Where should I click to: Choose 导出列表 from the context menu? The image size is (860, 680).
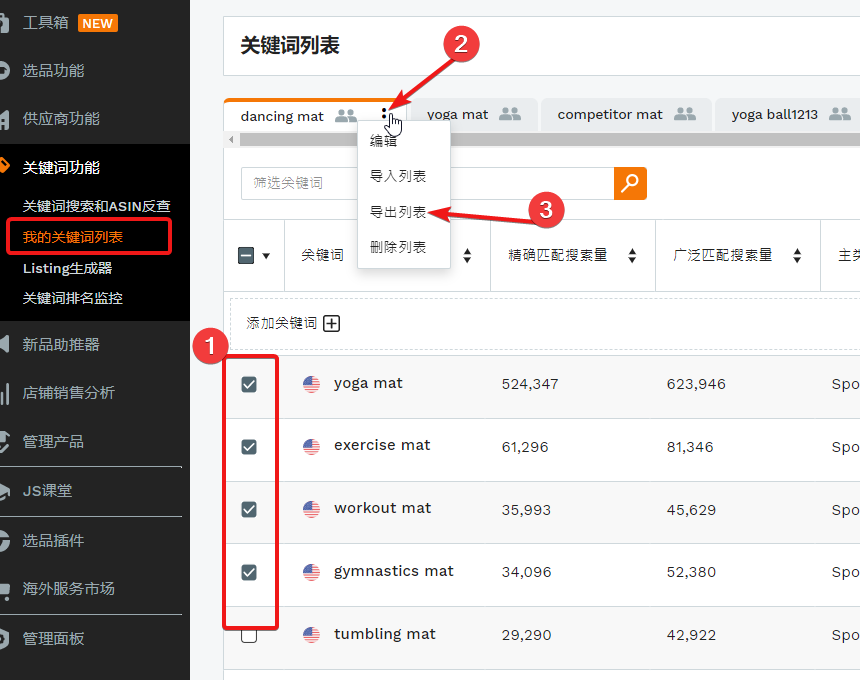398,212
